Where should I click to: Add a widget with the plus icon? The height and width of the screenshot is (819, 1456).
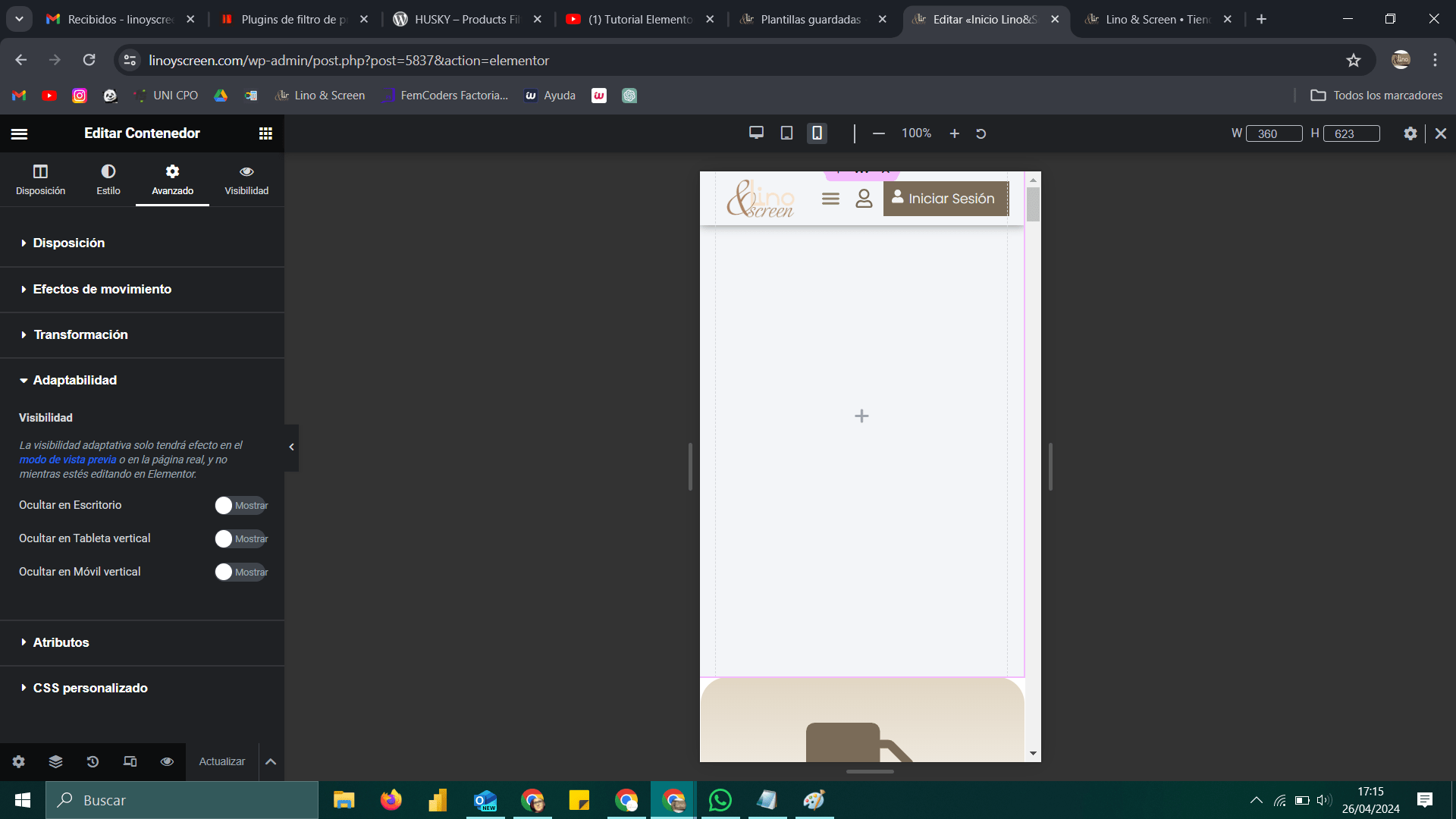click(x=861, y=416)
